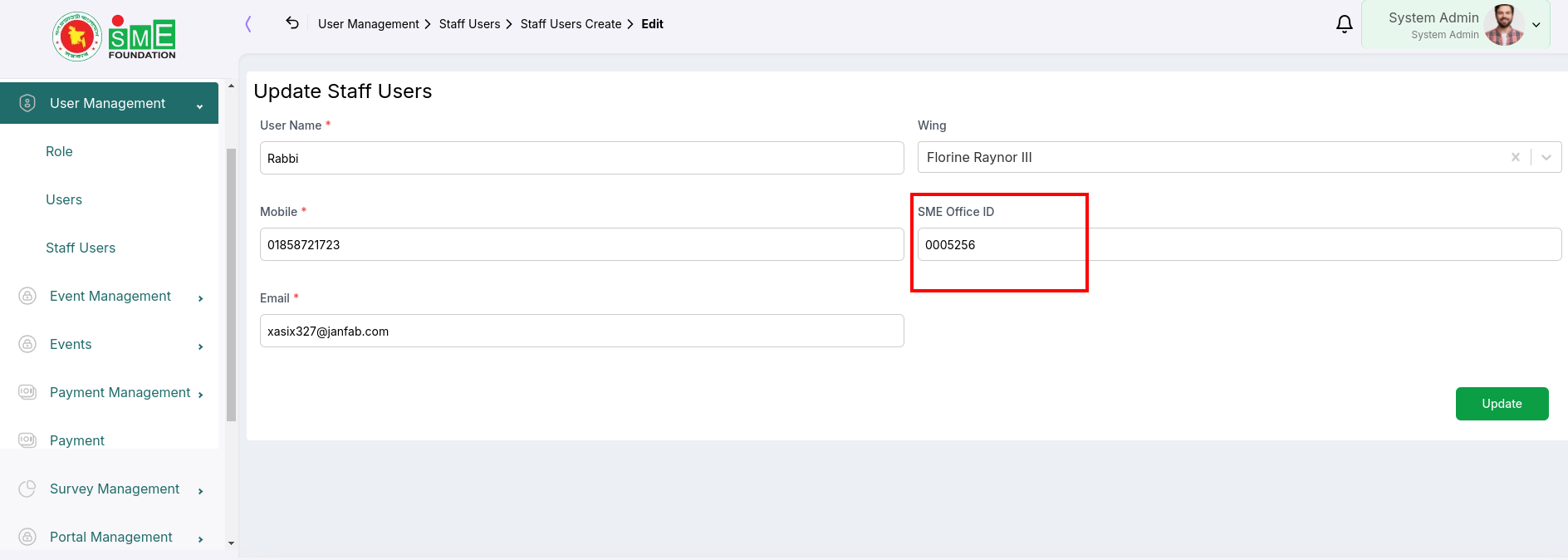This screenshot has height=560, width=1568.
Task: Focus the User Name input field
Action: (x=581, y=158)
